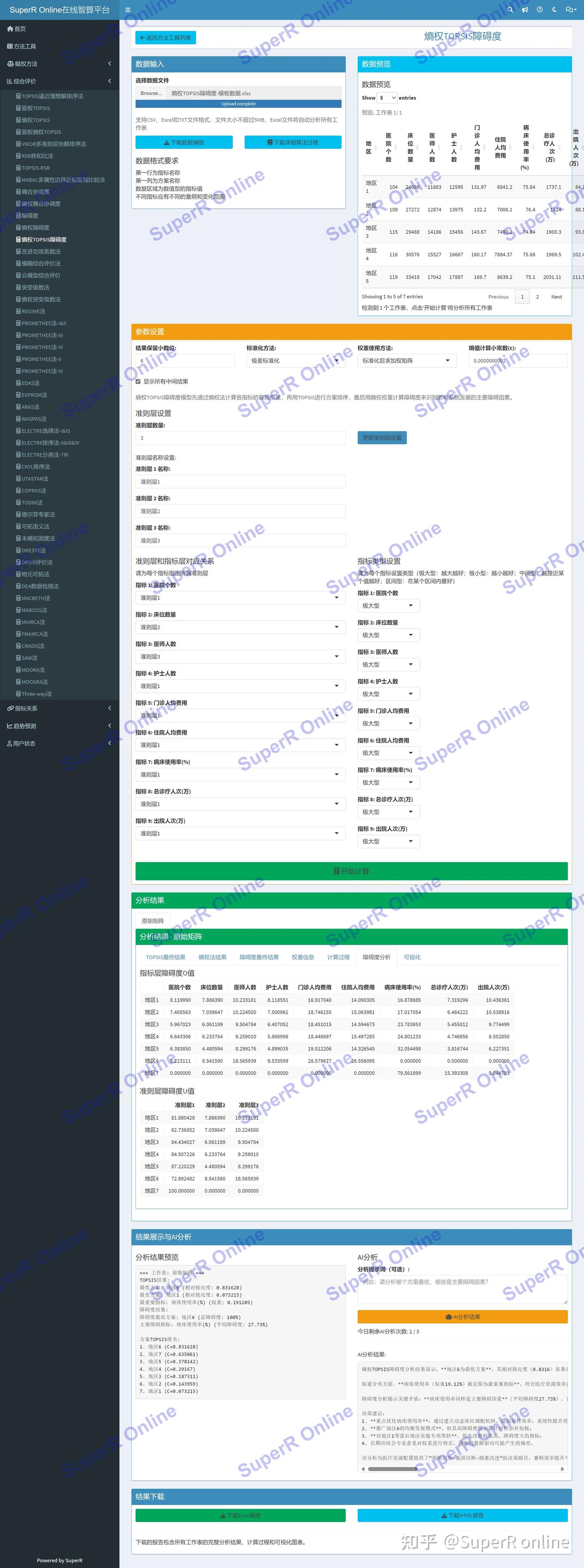Open 标准化方法 dropdown
This screenshot has width=584, height=1568.
click(296, 361)
